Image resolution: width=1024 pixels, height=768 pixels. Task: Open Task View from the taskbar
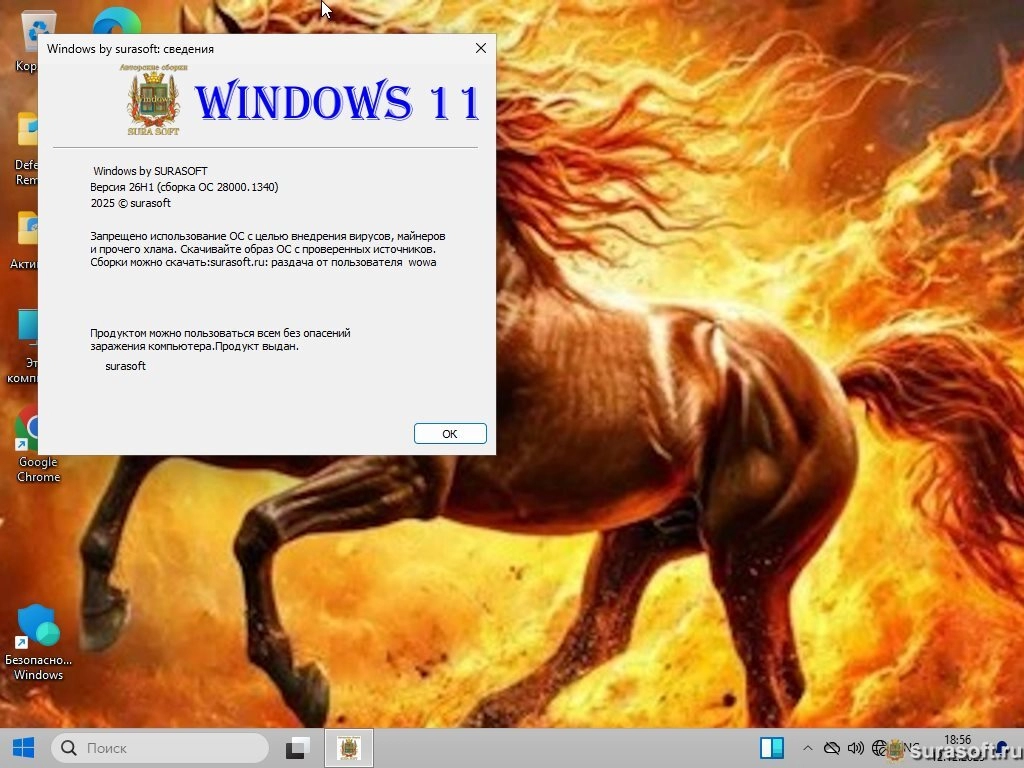click(298, 748)
